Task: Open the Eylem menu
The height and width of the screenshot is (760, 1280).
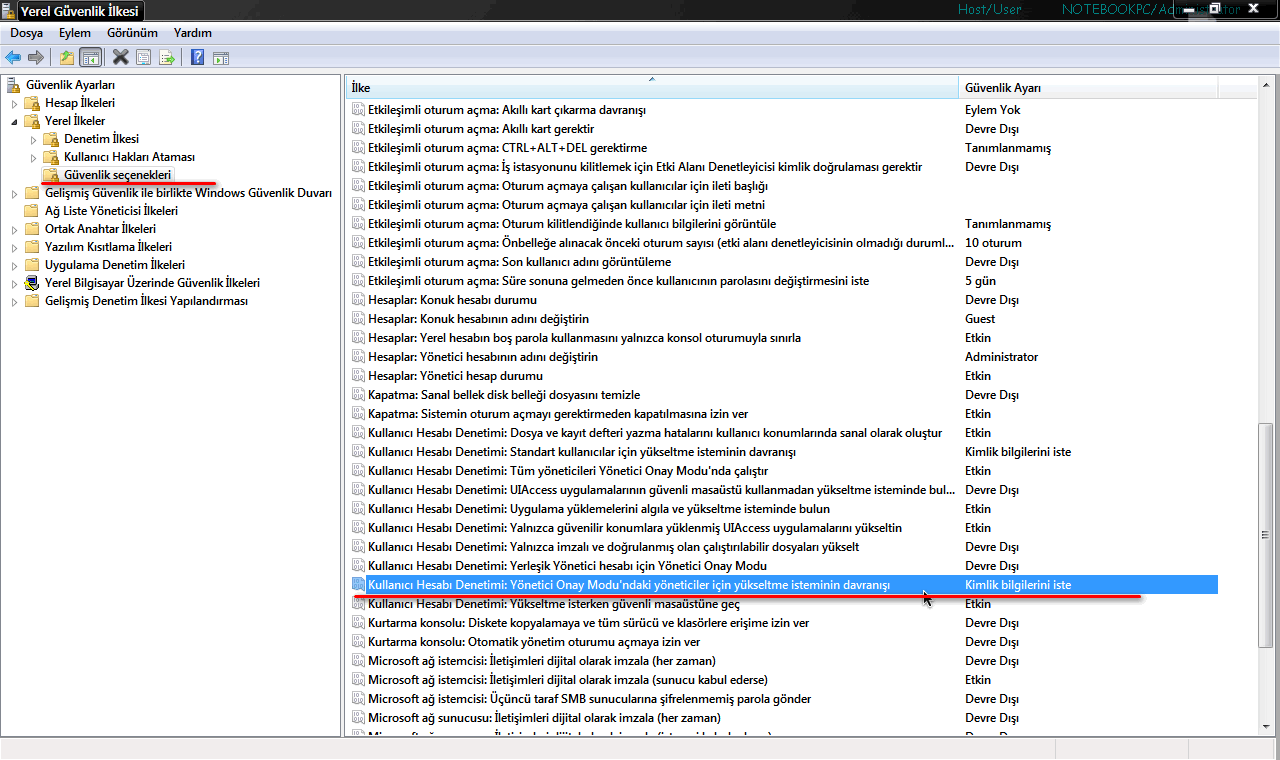Action: 75,33
